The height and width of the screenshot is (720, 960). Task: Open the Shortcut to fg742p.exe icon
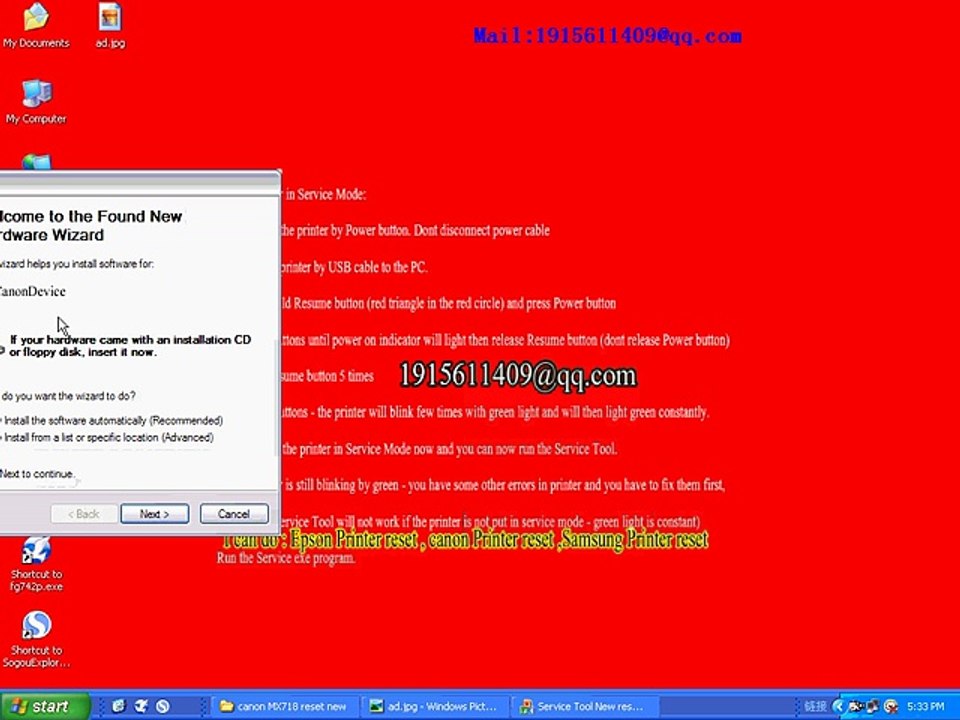[36, 564]
